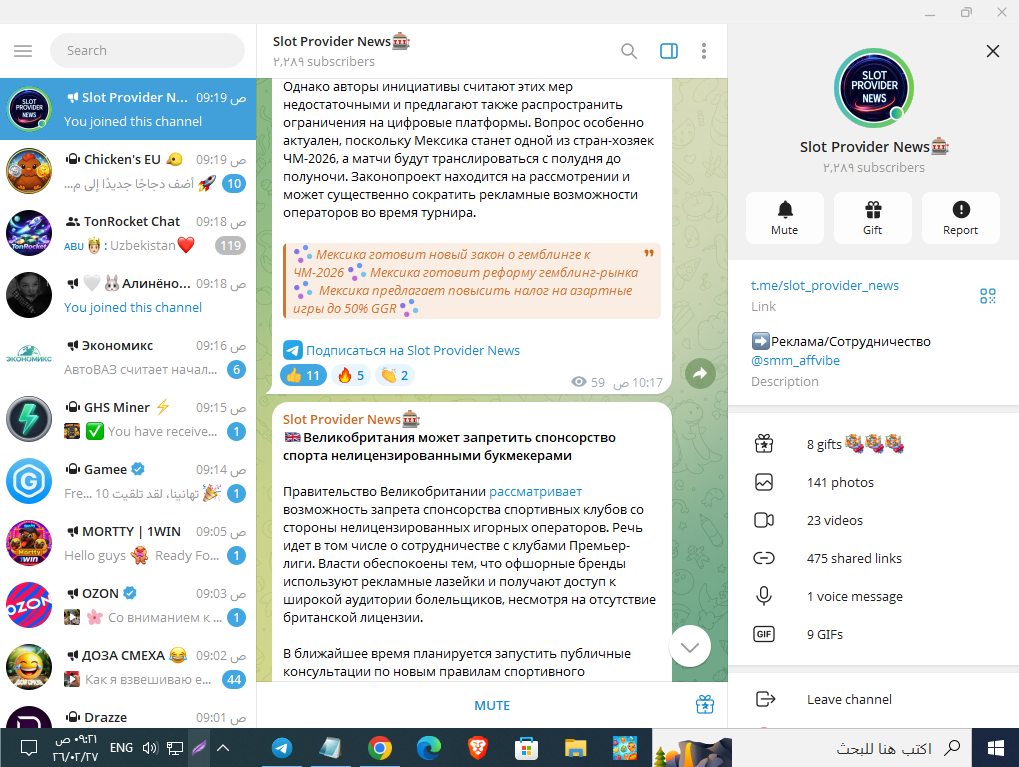Show hidden system tray icons
The width and height of the screenshot is (1019, 767).
pyautogui.click(x=223, y=748)
